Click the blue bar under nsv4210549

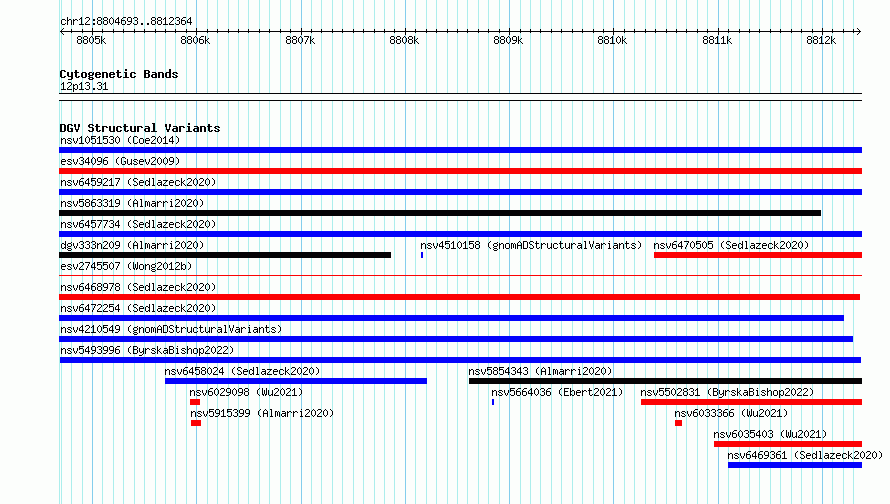pos(456,339)
